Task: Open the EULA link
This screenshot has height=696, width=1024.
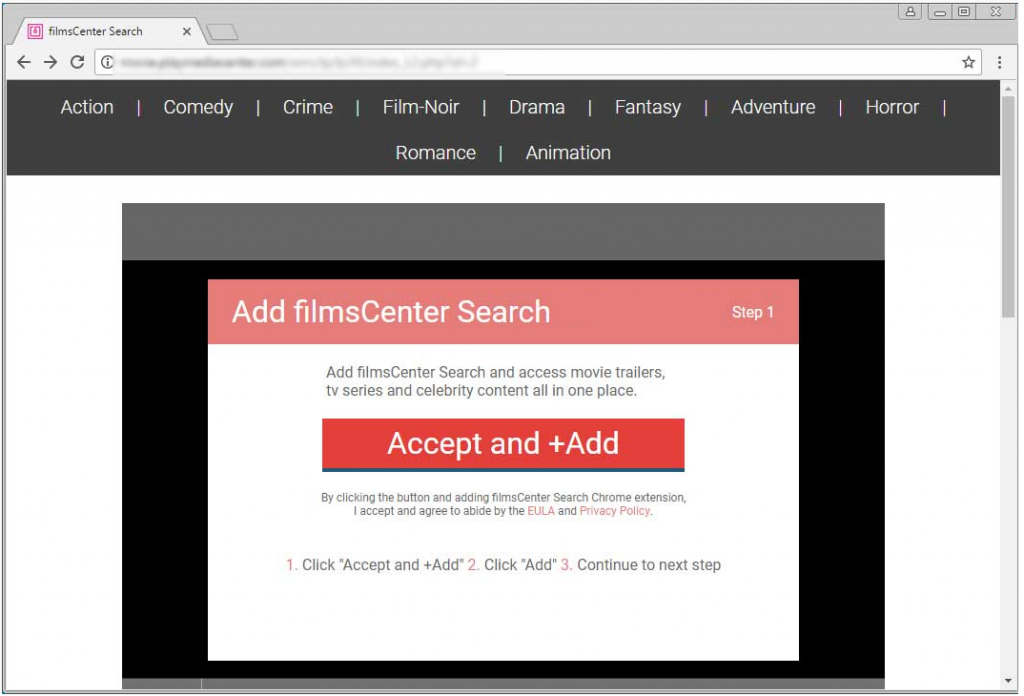Action: (540, 511)
